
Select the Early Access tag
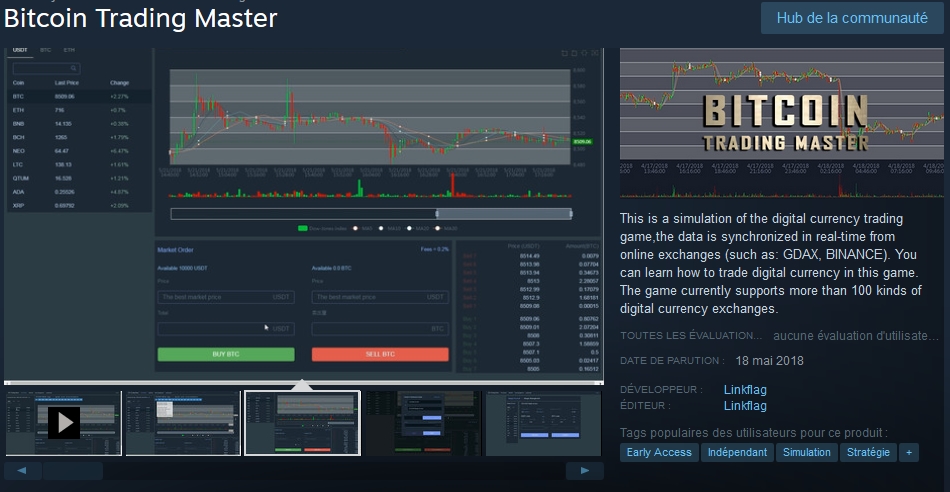[658, 452]
